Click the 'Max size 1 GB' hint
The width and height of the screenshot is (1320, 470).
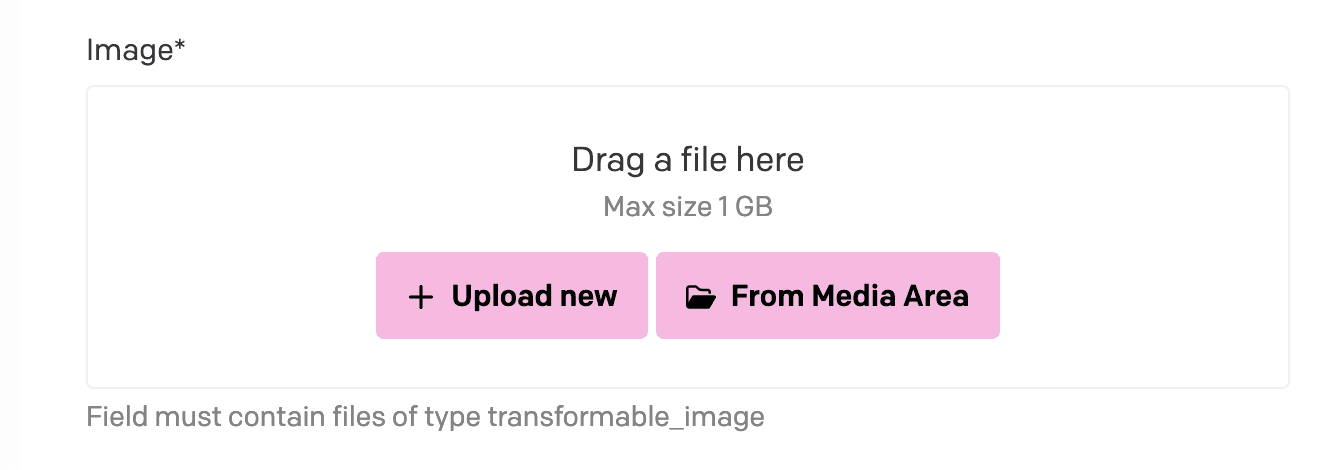coord(688,207)
